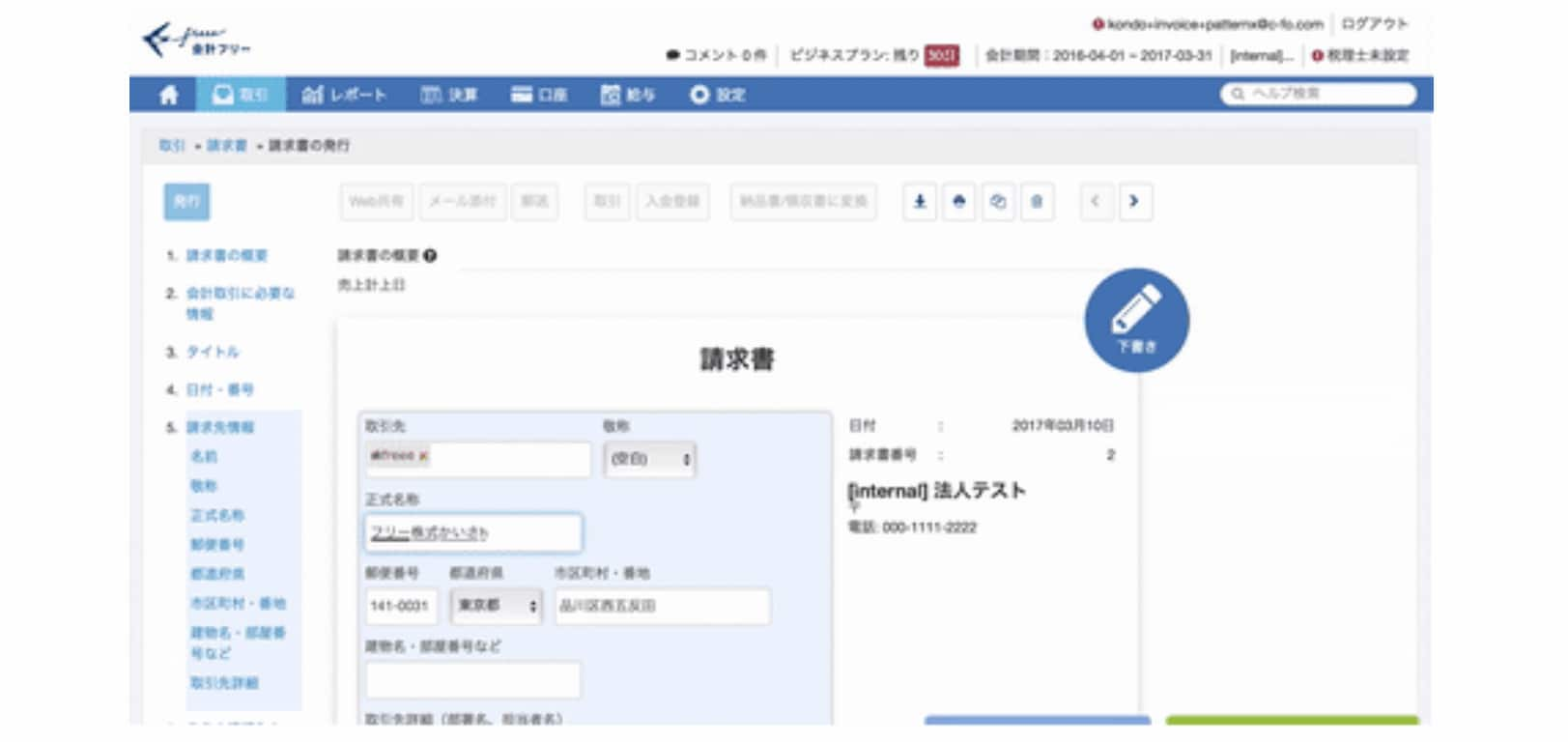This screenshot has width=1568, height=742.
Task: Open the 都道府県 dropdown showing 東京都
Action: (497, 606)
